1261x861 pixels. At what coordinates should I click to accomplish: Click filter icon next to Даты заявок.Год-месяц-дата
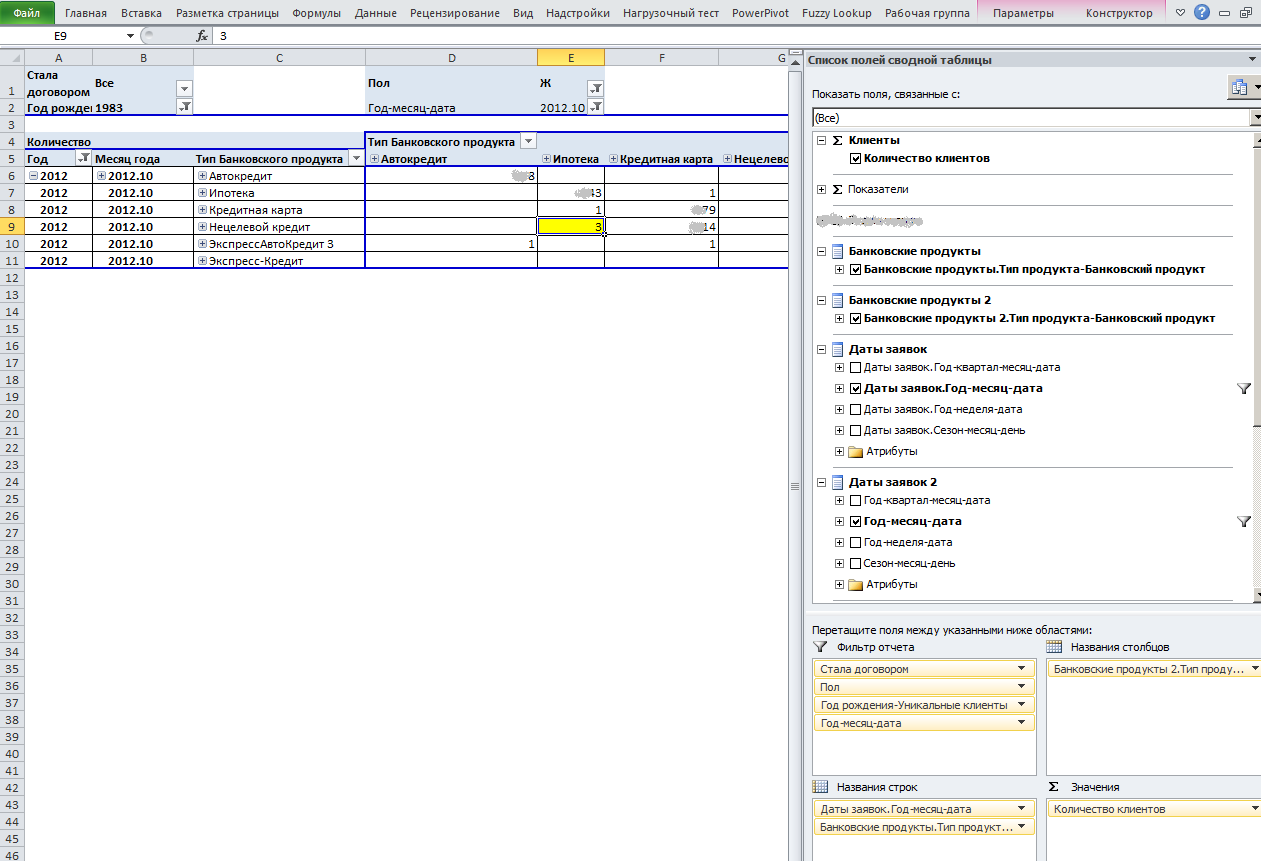[1244, 389]
